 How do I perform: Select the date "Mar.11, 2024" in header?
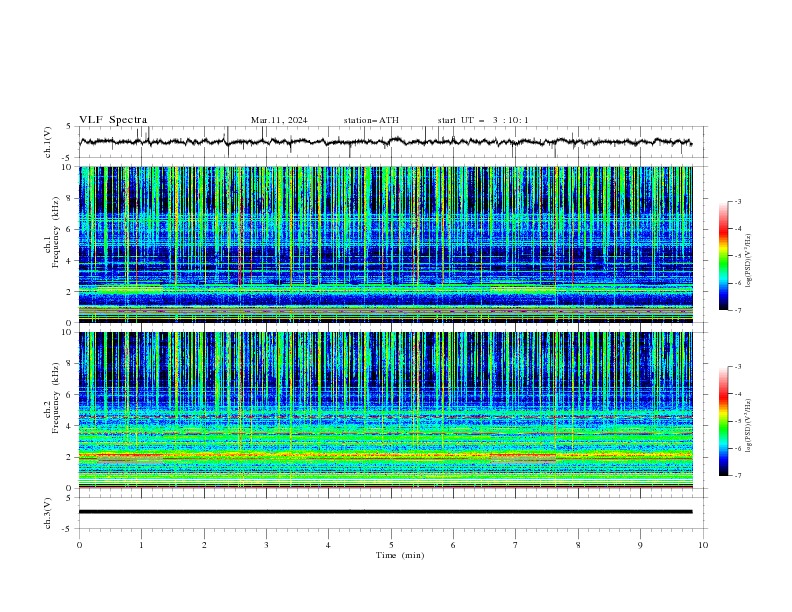279,120
